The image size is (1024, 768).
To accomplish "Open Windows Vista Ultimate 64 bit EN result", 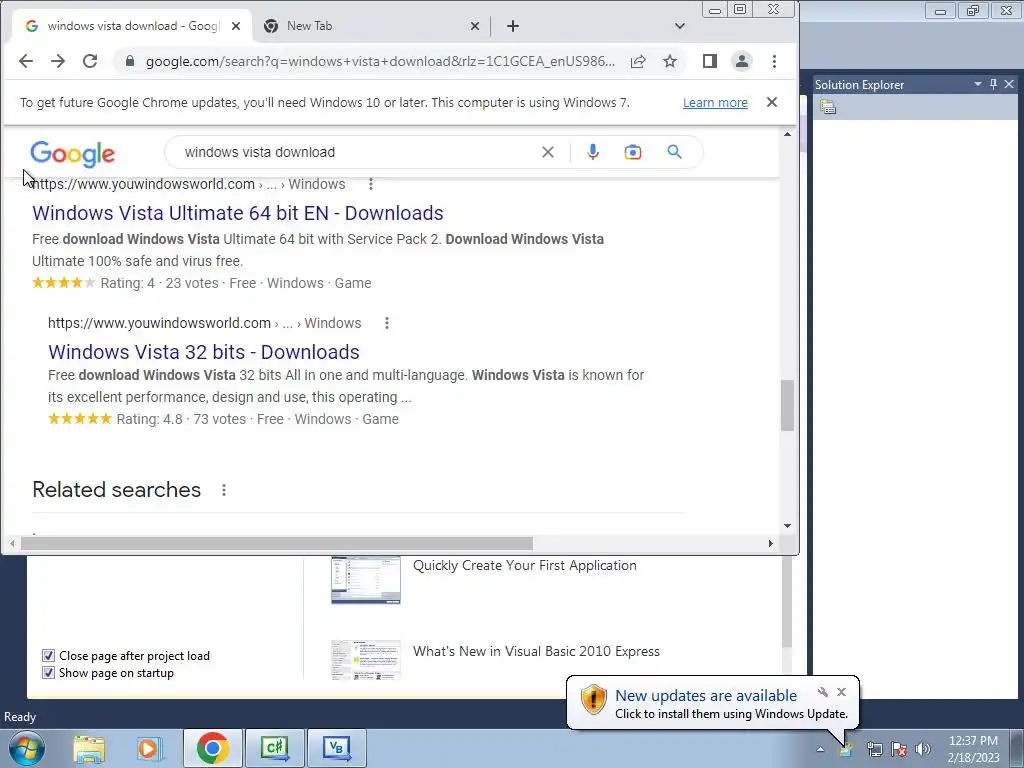I will click(238, 213).
